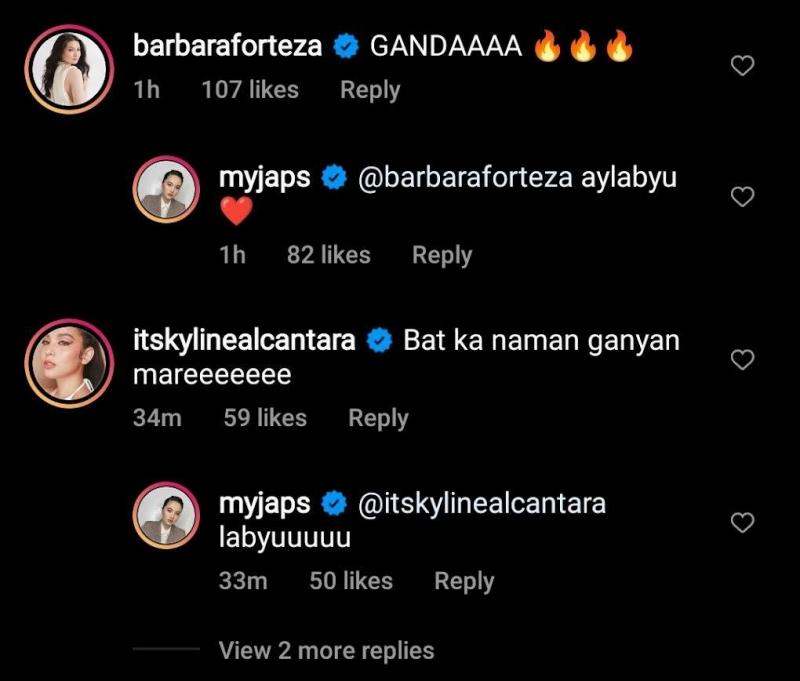
Task: Open the itskylinealcantara username link
Action: pyautogui.click(x=244, y=340)
